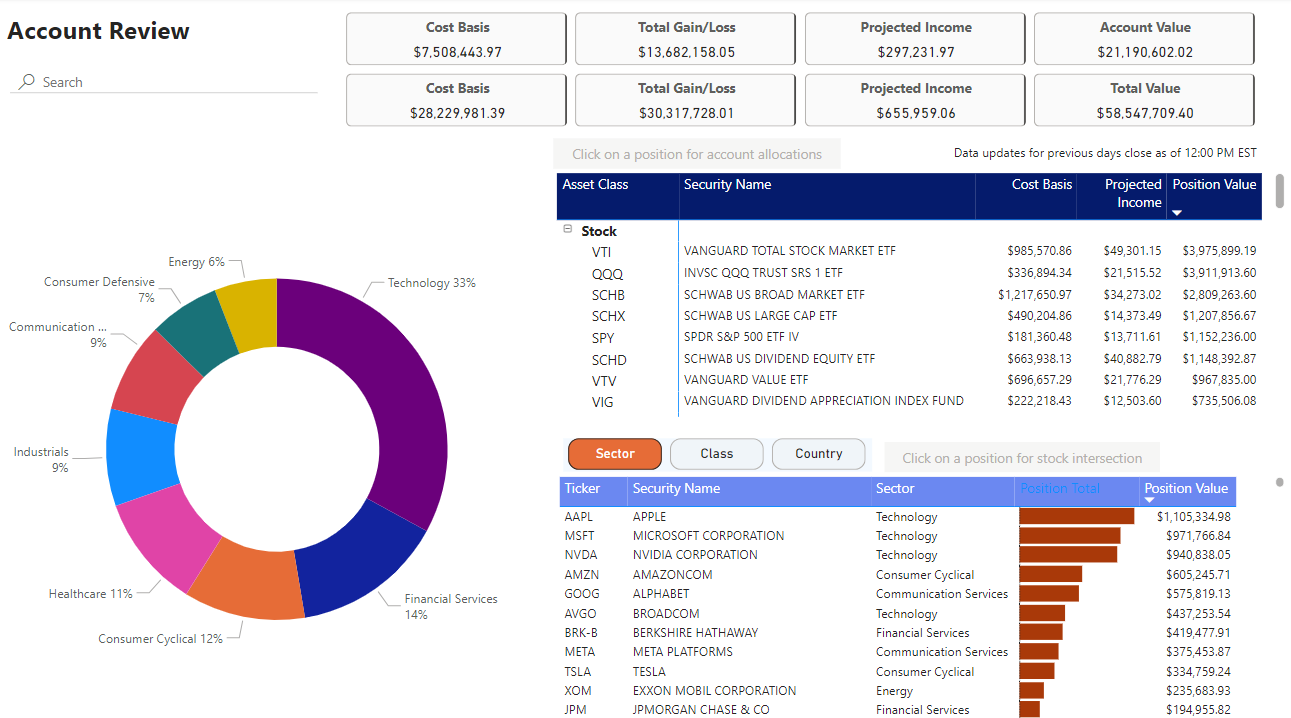1291x718 pixels.
Task: Select the Total Value $58,547,709.40 card
Action: tap(1144, 100)
